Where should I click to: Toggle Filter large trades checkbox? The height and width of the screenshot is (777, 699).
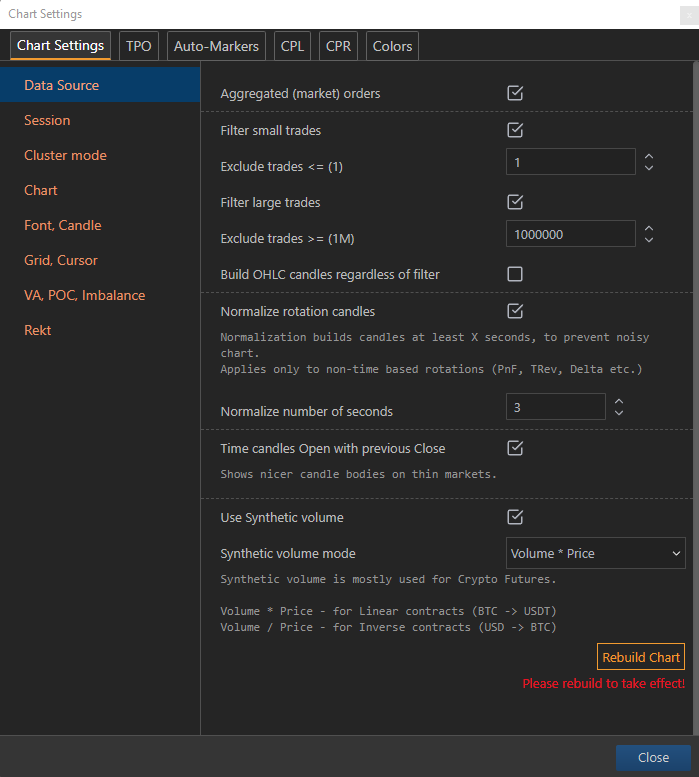click(x=515, y=202)
